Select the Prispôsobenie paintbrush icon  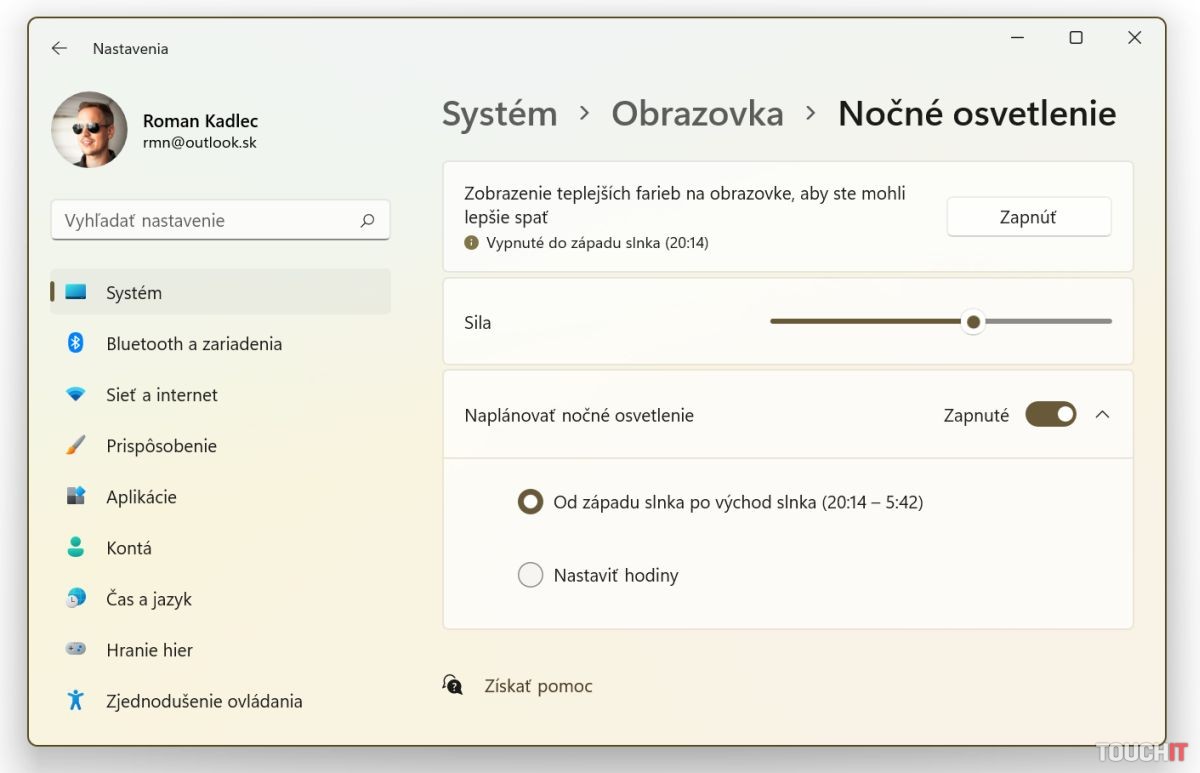pos(75,446)
